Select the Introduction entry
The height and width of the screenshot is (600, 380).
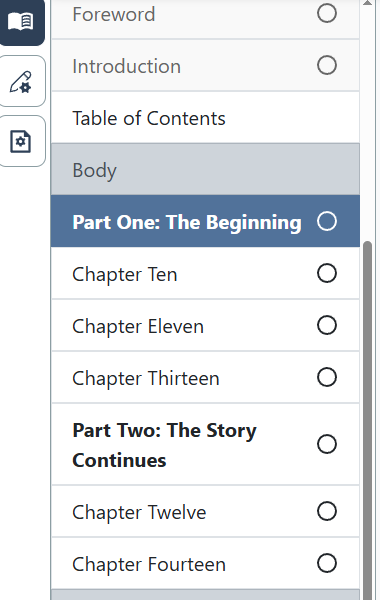click(x=205, y=65)
